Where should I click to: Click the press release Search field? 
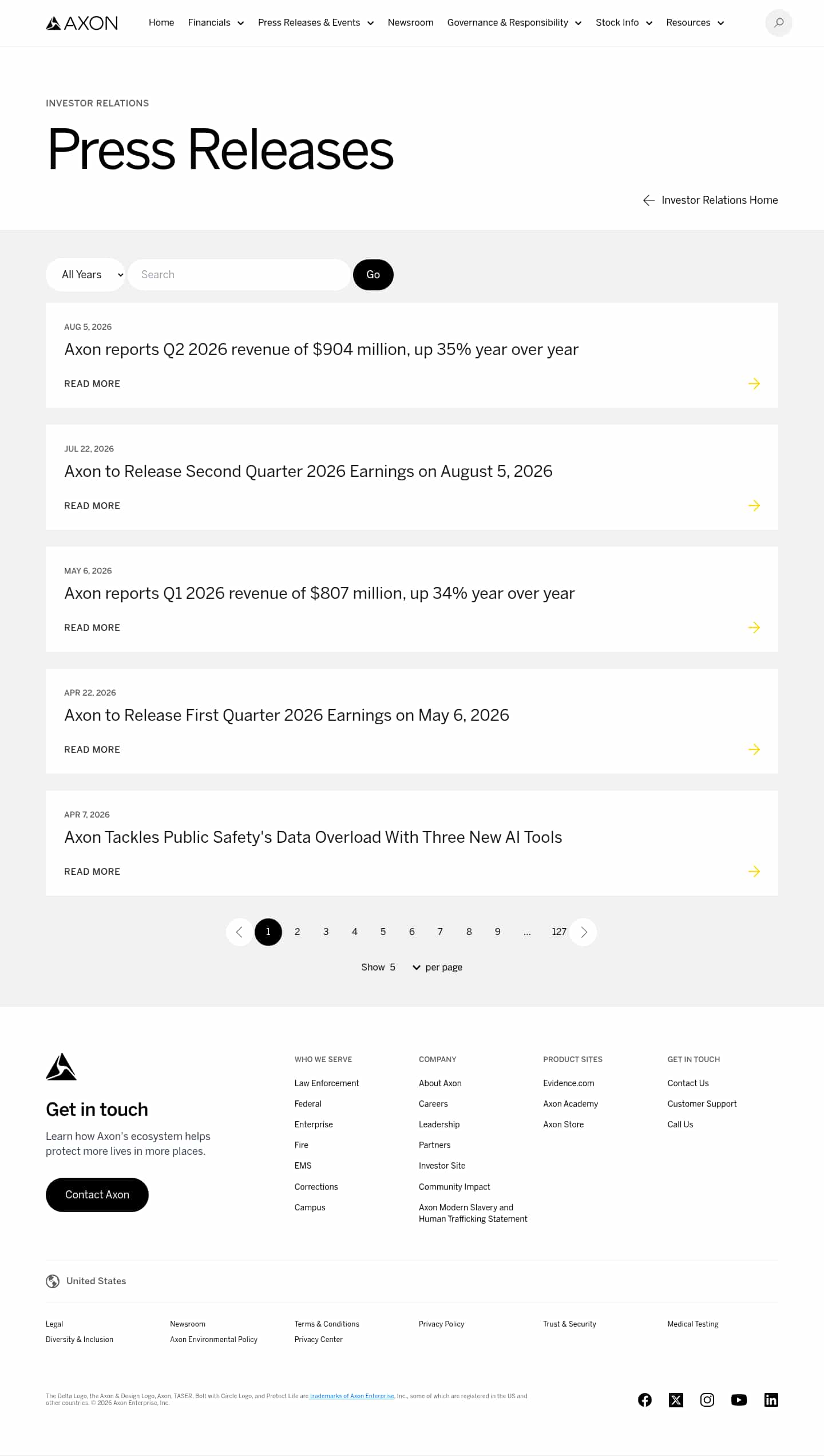pyautogui.click(x=239, y=275)
